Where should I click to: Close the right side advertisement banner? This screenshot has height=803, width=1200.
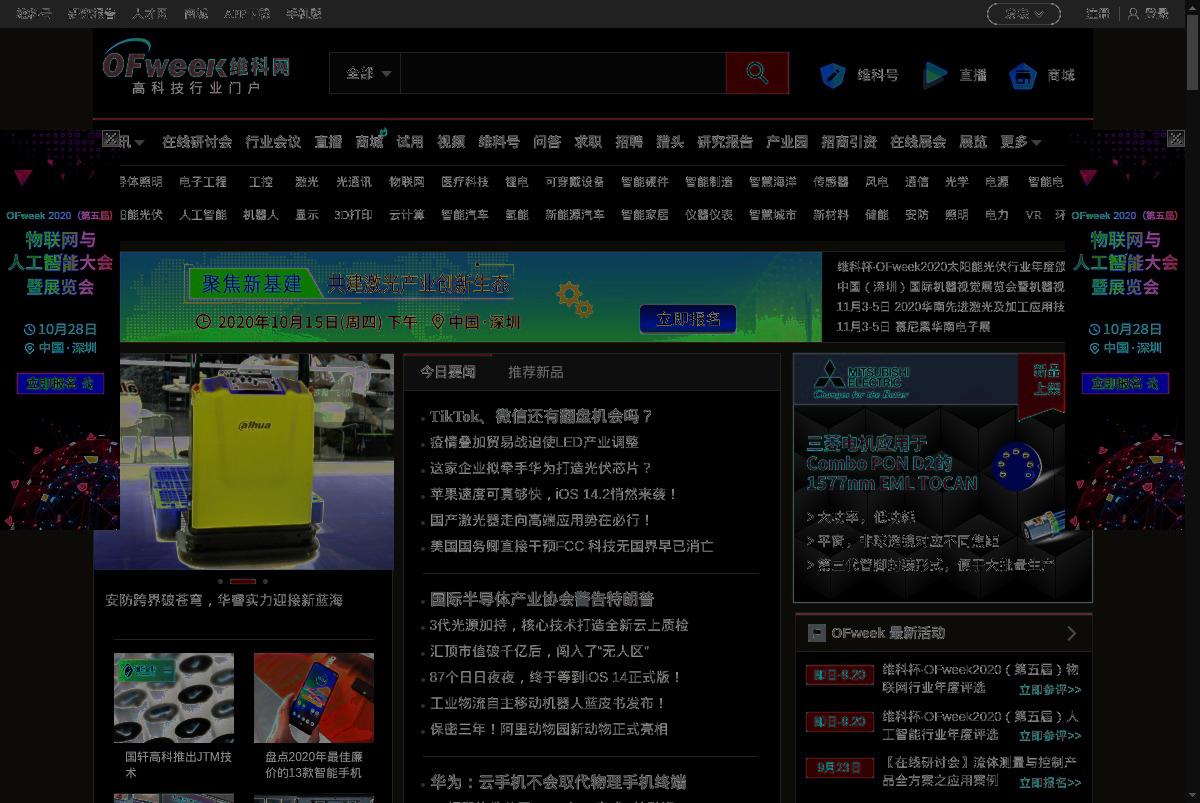[1176, 139]
